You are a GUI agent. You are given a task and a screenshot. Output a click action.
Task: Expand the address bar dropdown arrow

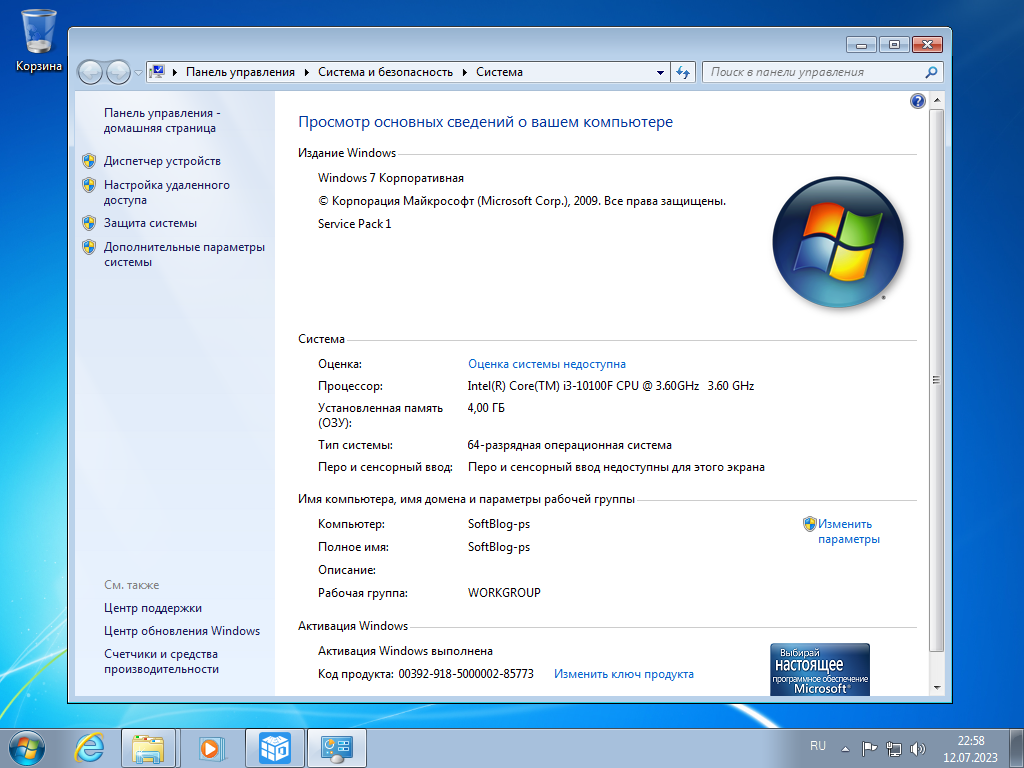click(x=659, y=71)
